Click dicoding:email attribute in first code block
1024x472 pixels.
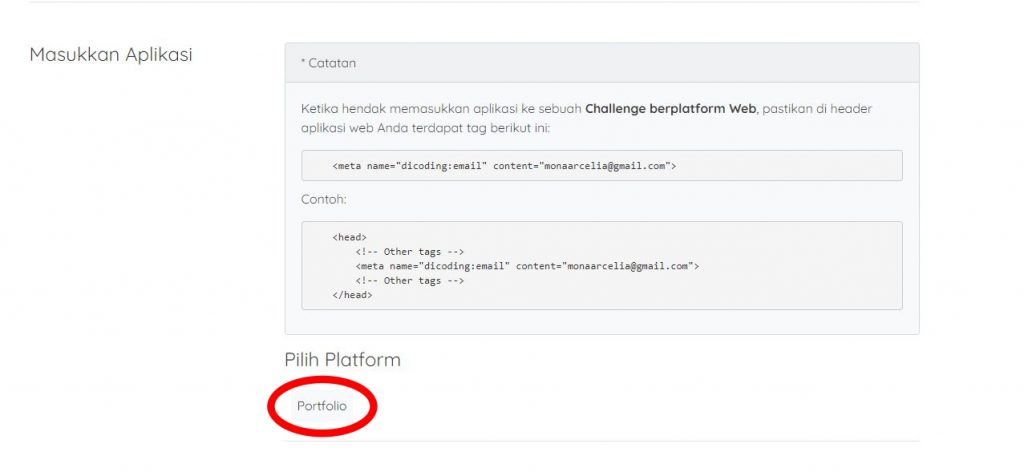(x=441, y=166)
